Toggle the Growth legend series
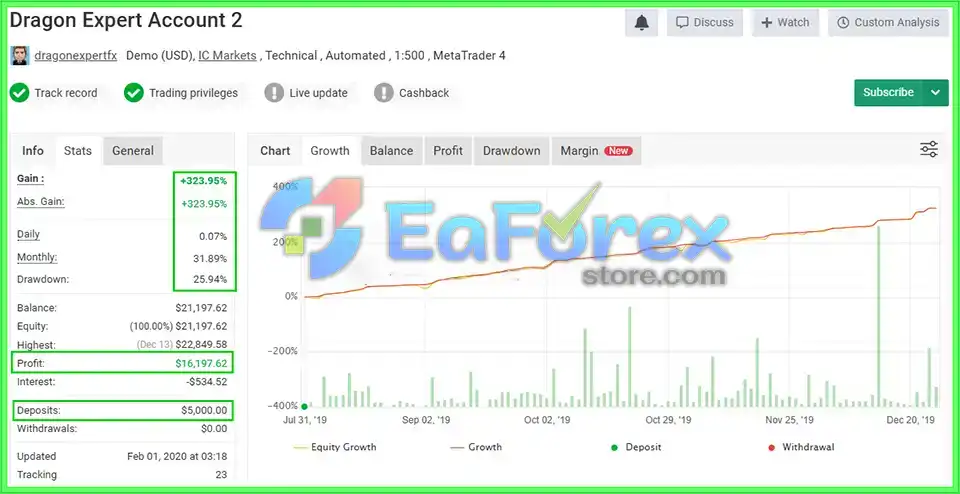Image resolution: width=960 pixels, height=494 pixels. (x=476, y=447)
